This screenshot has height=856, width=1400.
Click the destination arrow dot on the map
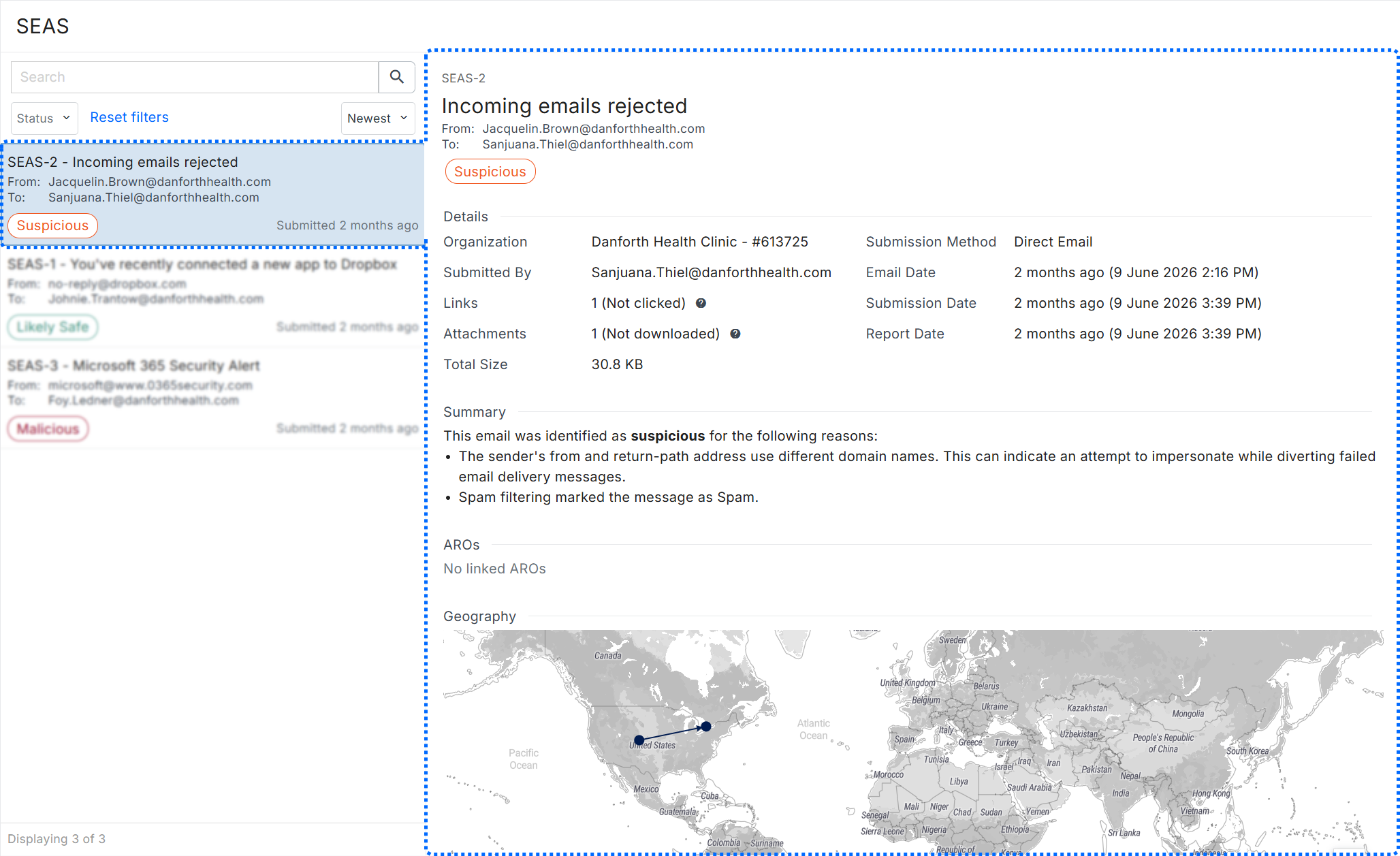tap(706, 727)
